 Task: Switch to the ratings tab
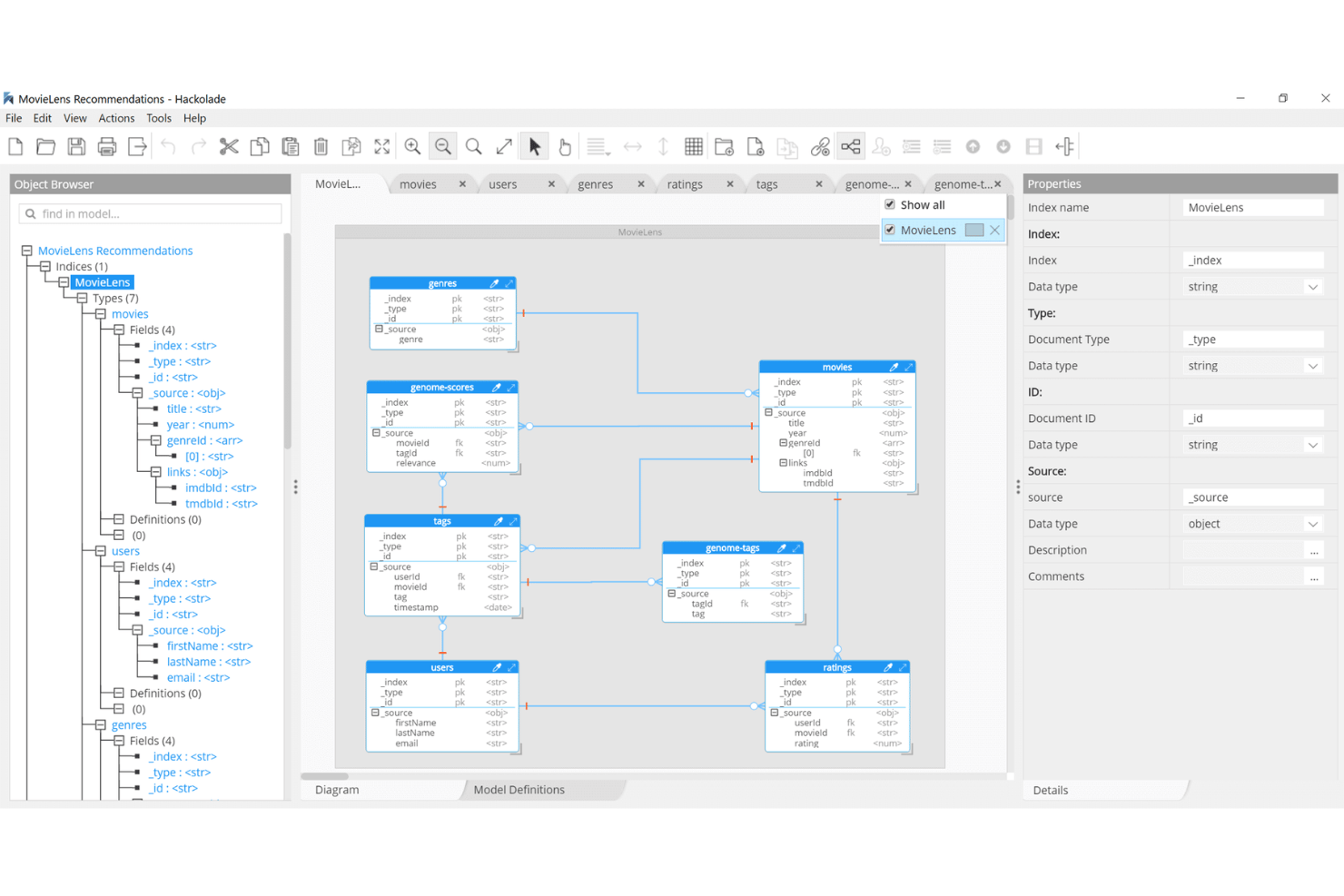pyautogui.click(x=685, y=184)
